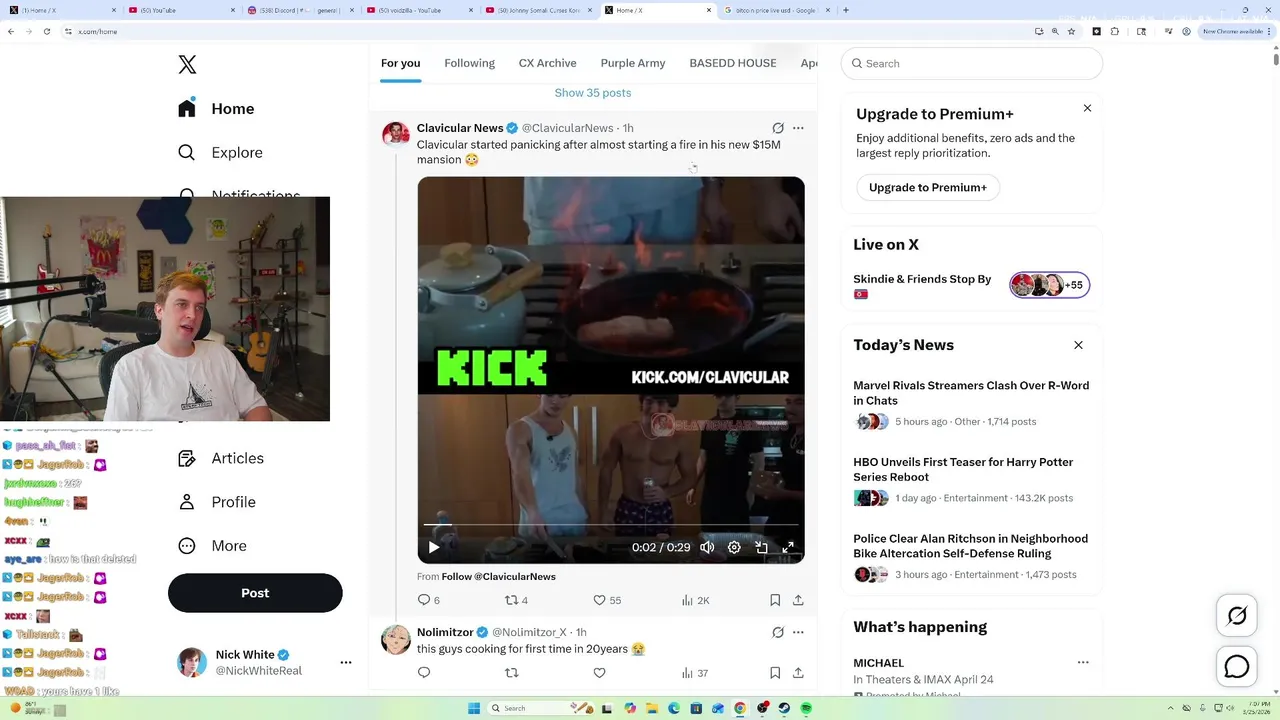1280x720 pixels.
Task: Open the Explore search page
Action: point(220,153)
